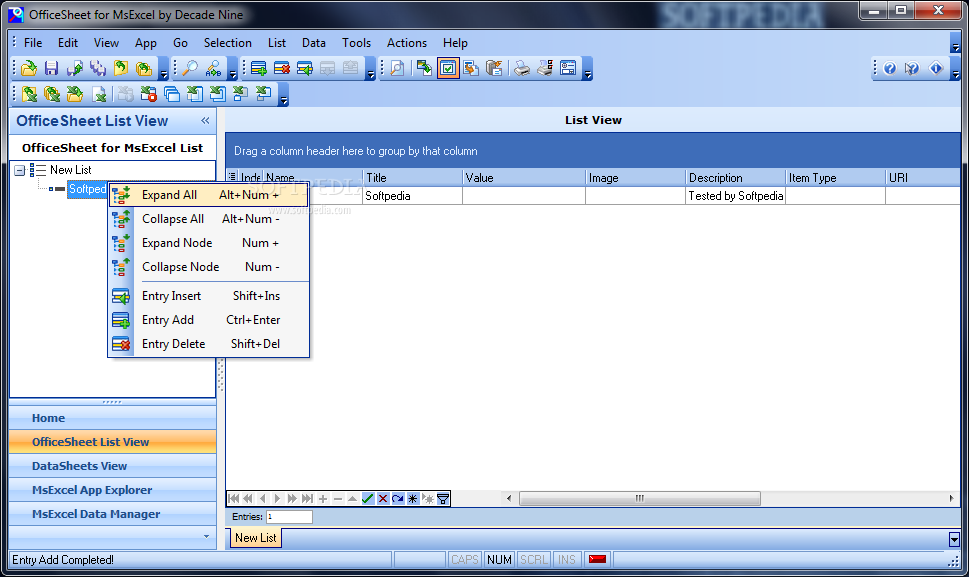Click the delete entry toolbar icon with red X

(x=282, y=68)
